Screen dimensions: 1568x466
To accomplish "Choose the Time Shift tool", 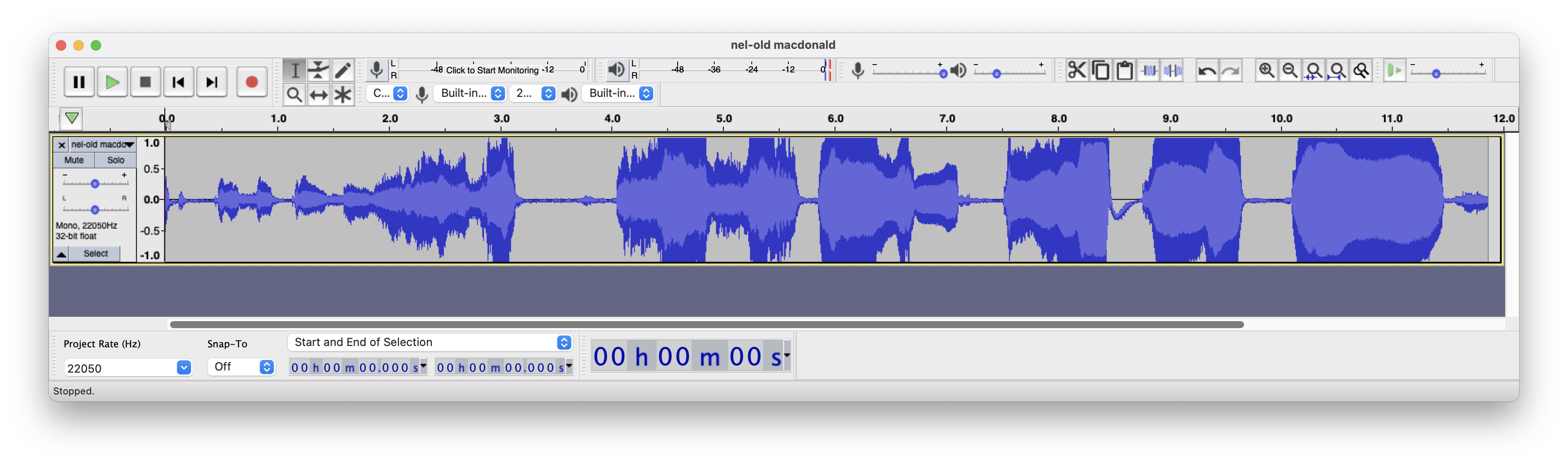I will (x=318, y=94).
